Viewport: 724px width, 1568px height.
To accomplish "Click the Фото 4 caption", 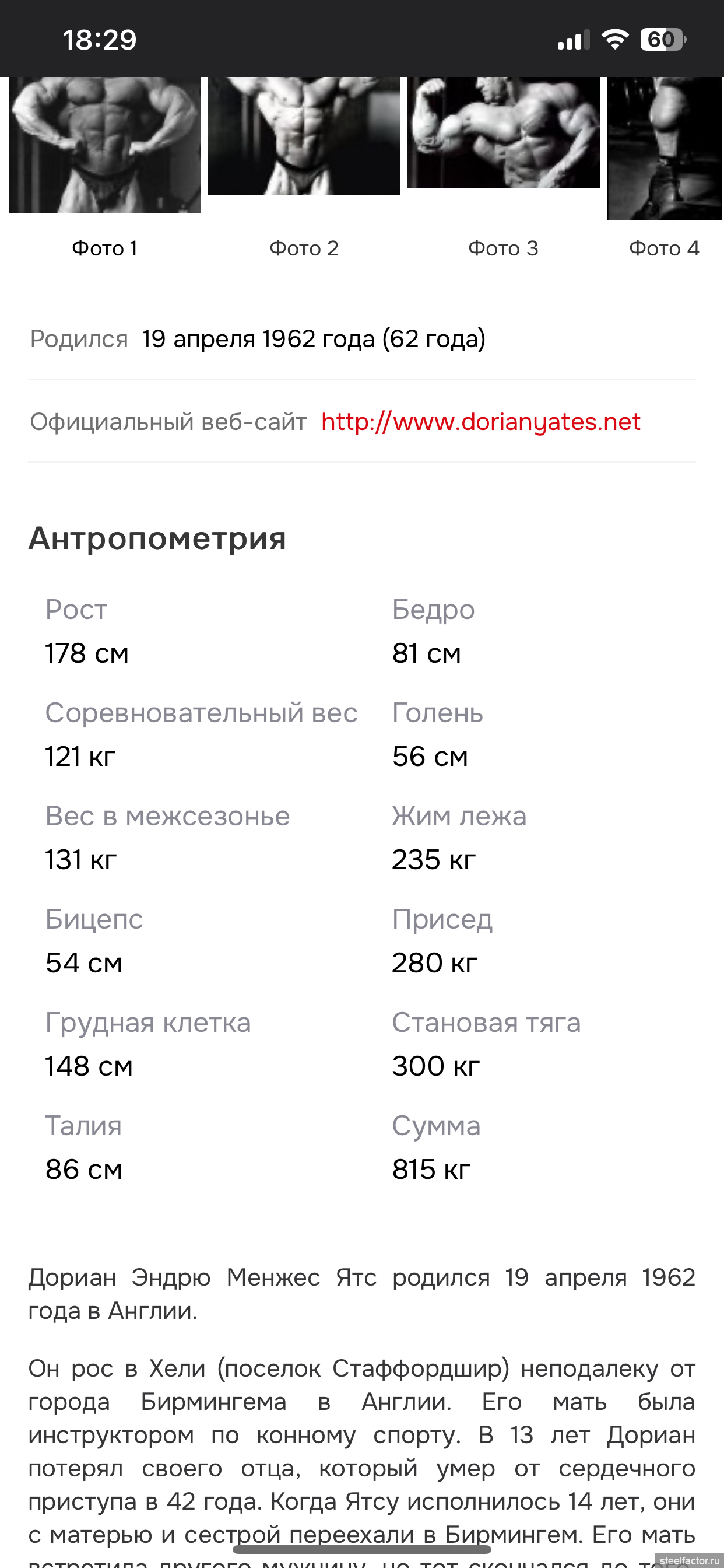I will [x=664, y=249].
